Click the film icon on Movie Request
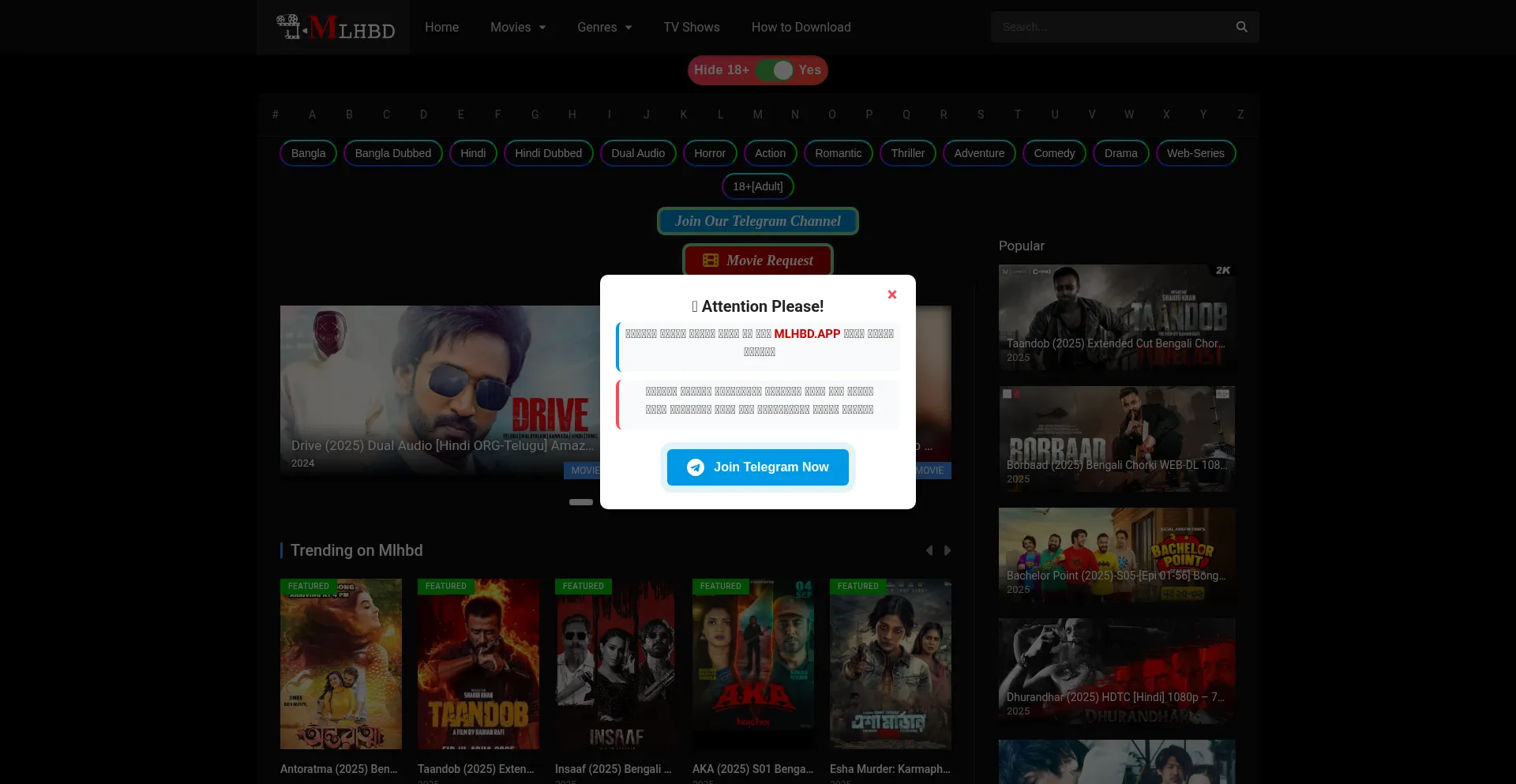This screenshot has width=1516, height=784. (711, 261)
